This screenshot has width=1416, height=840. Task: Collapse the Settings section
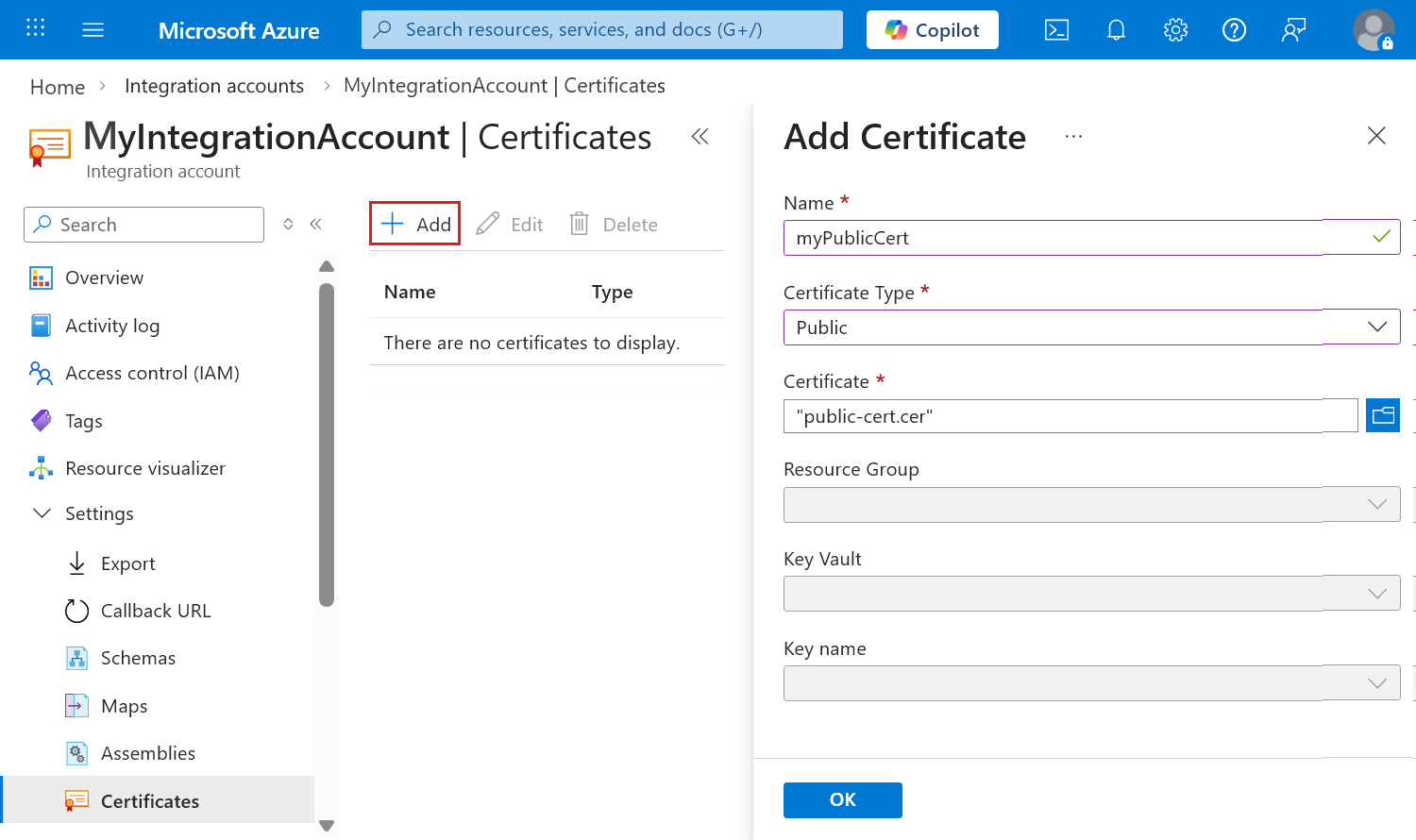click(82, 513)
